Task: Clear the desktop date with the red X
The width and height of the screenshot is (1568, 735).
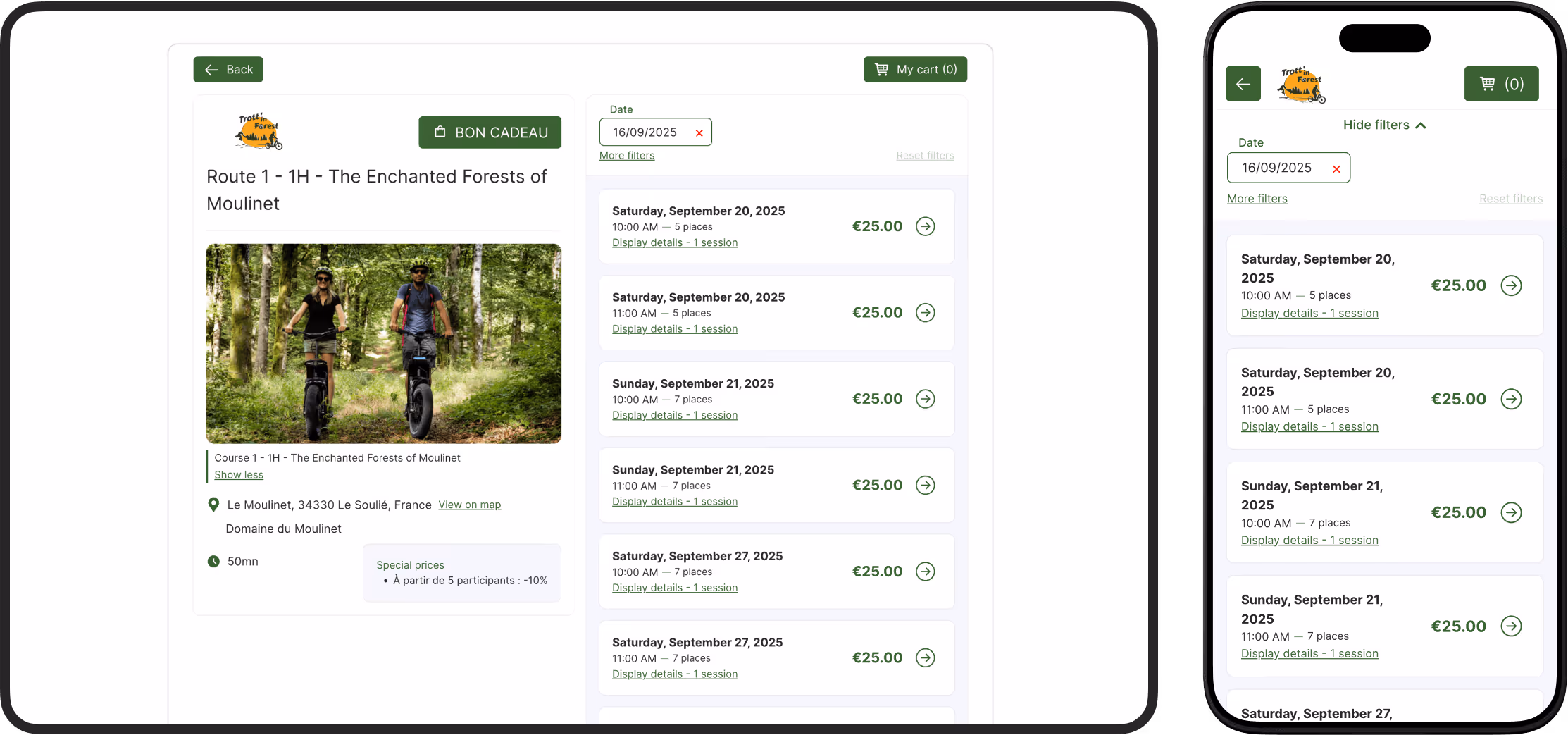Action: [699, 133]
